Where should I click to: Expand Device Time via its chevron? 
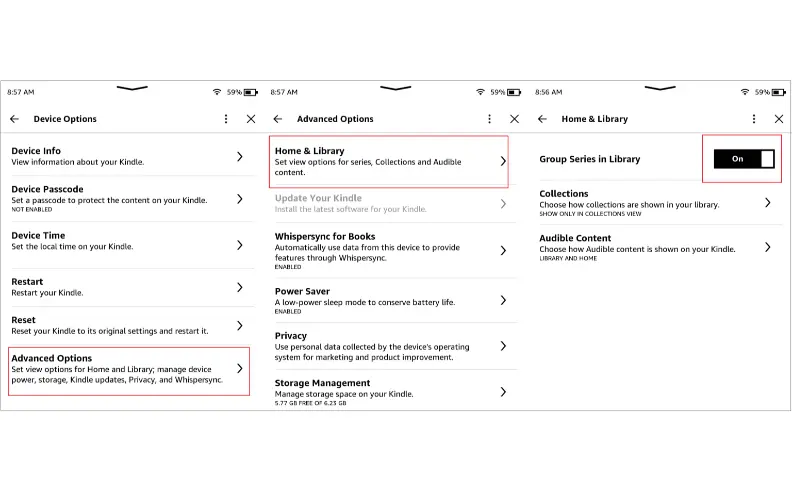coord(240,245)
